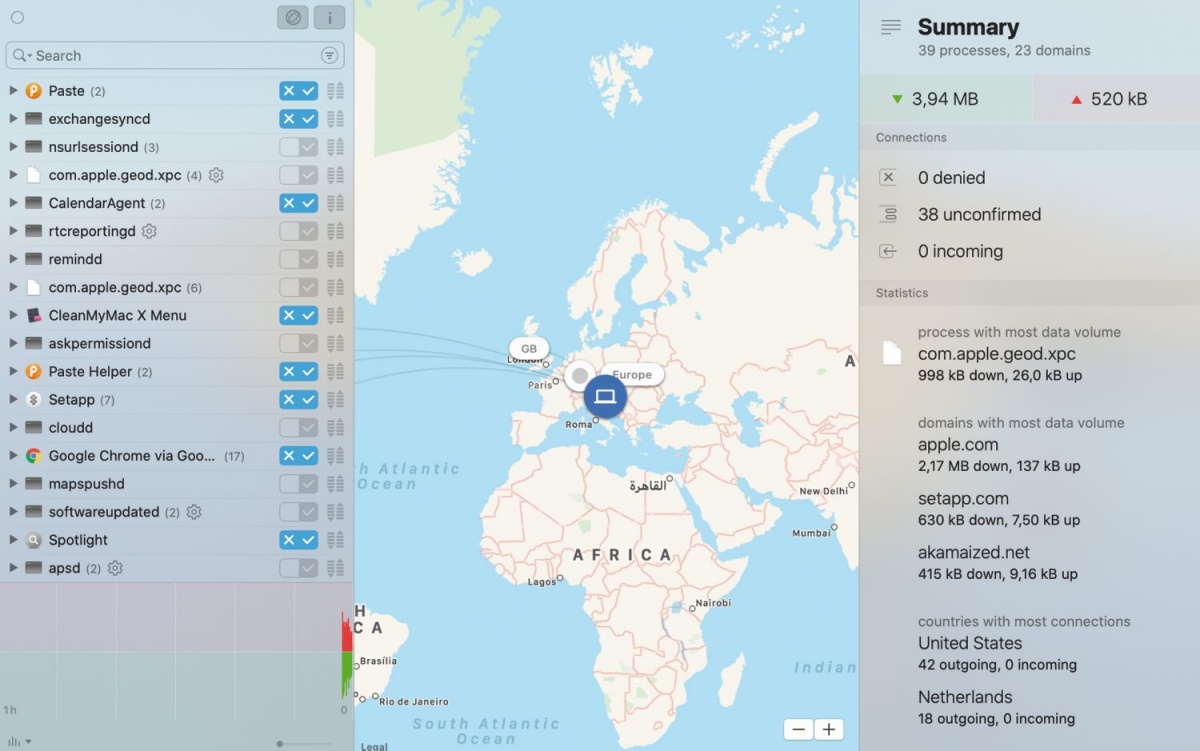Open gear options for softwareupdated
The image size is (1200, 751).
(x=194, y=512)
